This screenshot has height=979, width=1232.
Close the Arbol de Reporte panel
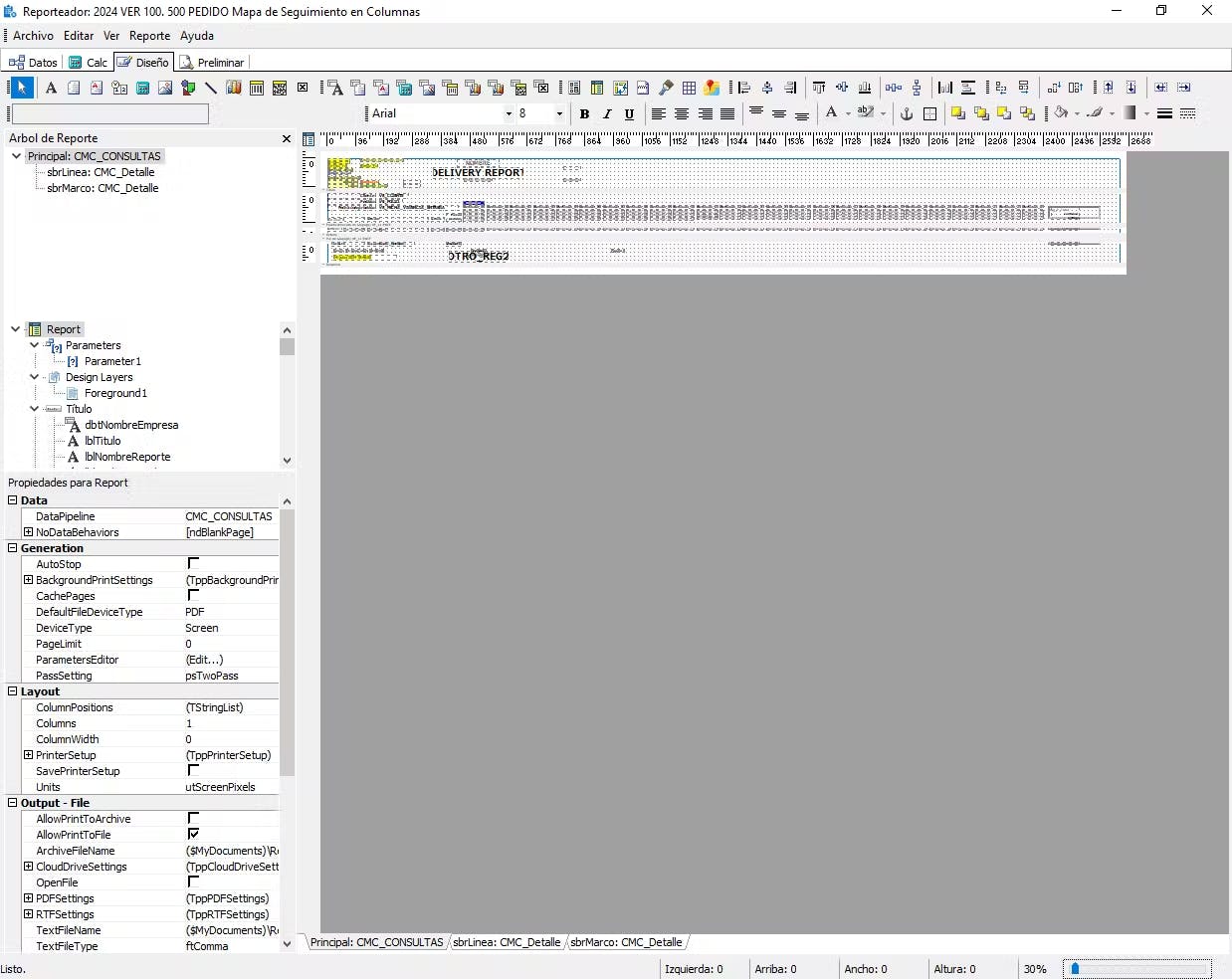[x=287, y=139]
